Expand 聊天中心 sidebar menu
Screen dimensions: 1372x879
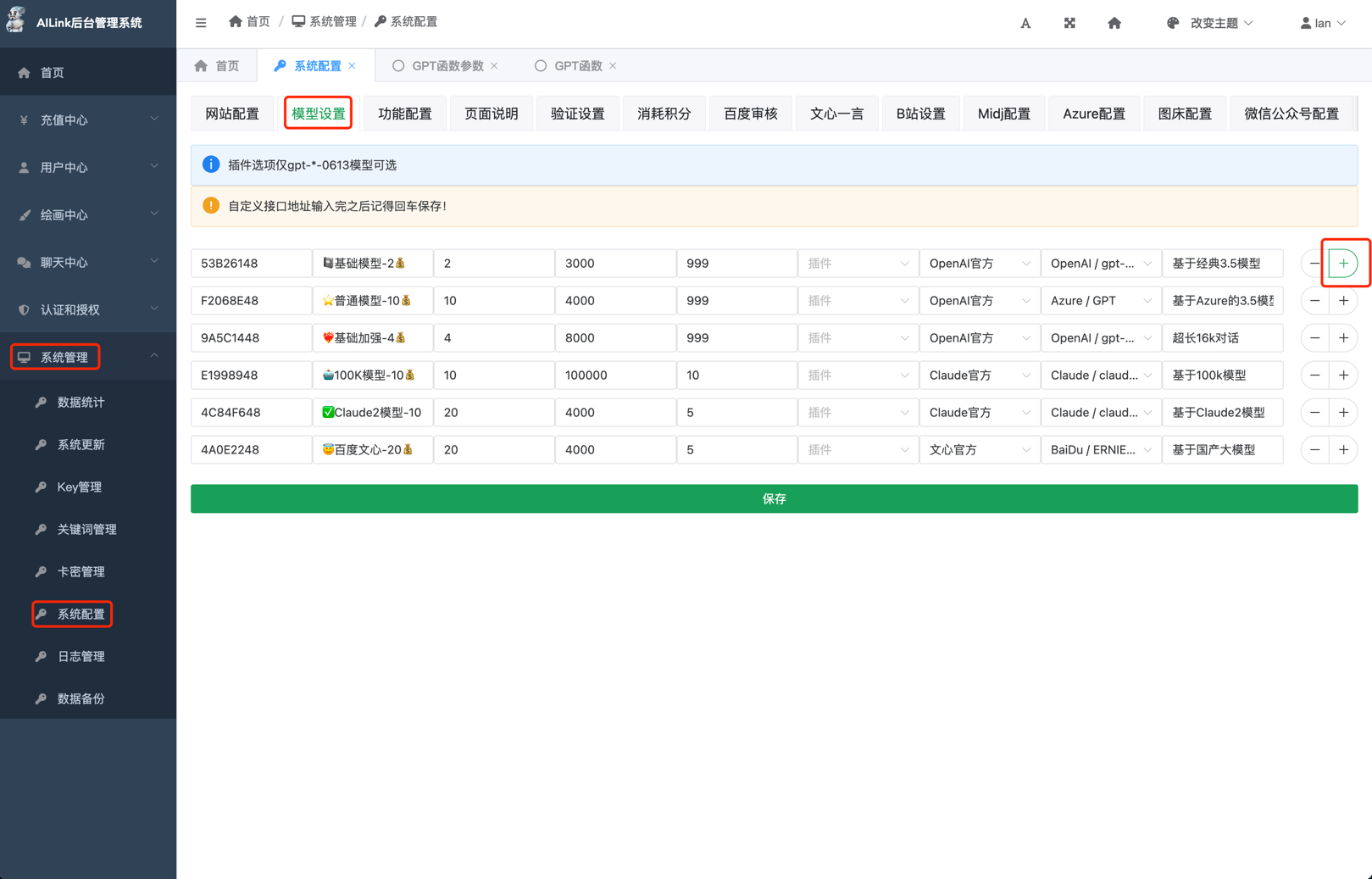[x=88, y=263]
